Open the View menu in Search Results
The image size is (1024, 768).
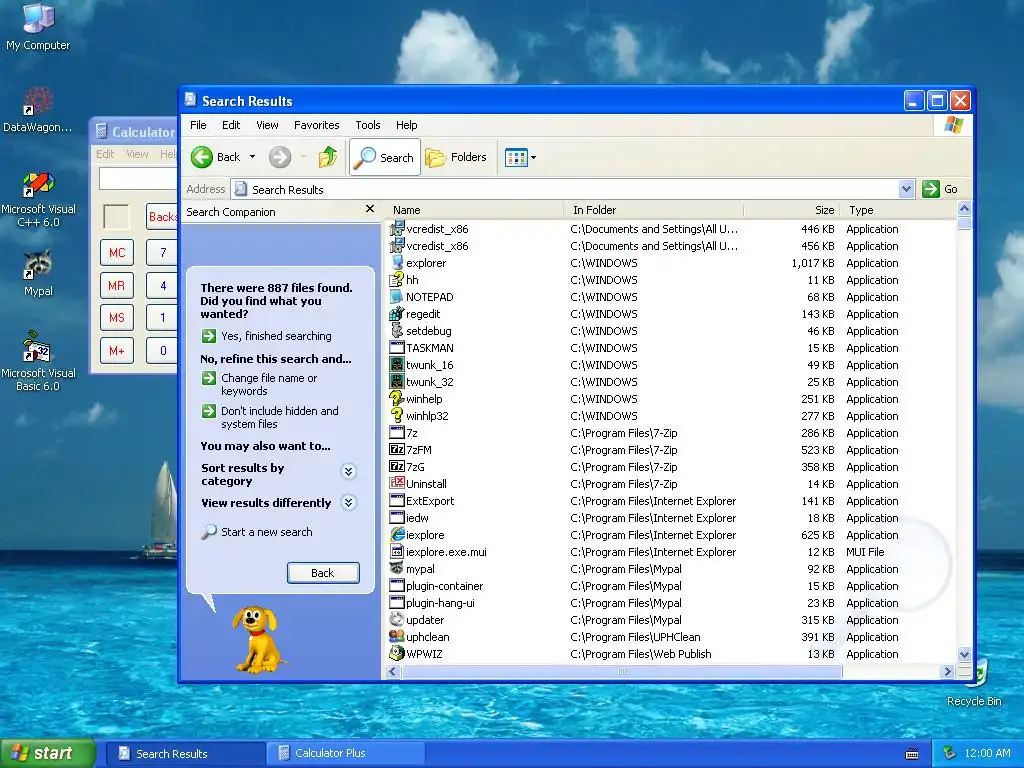coord(267,125)
